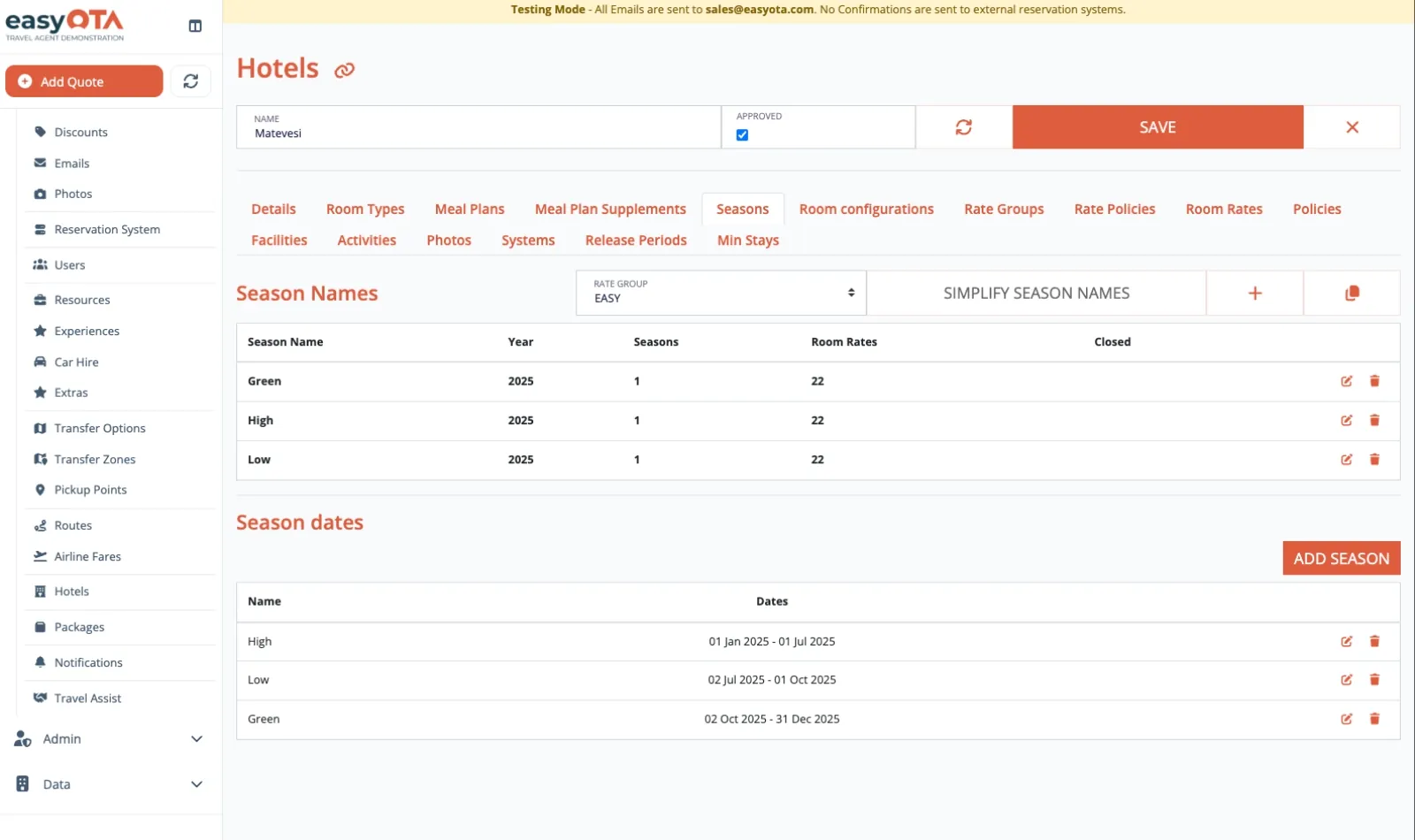1415x840 pixels.
Task: Expand the Data section
Action: point(110,784)
